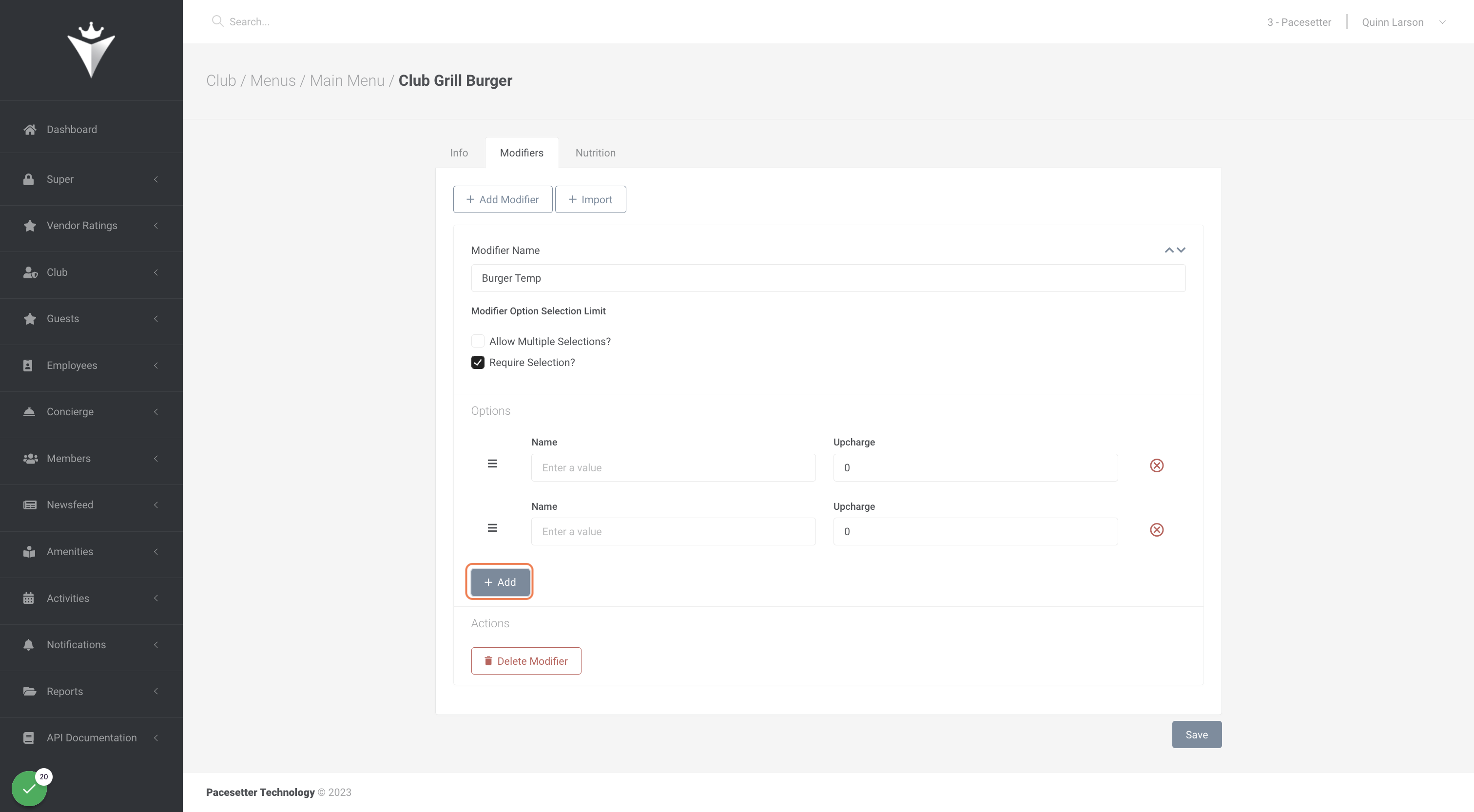Remove the second option row
The image size is (1474, 812).
click(1156, 530)
